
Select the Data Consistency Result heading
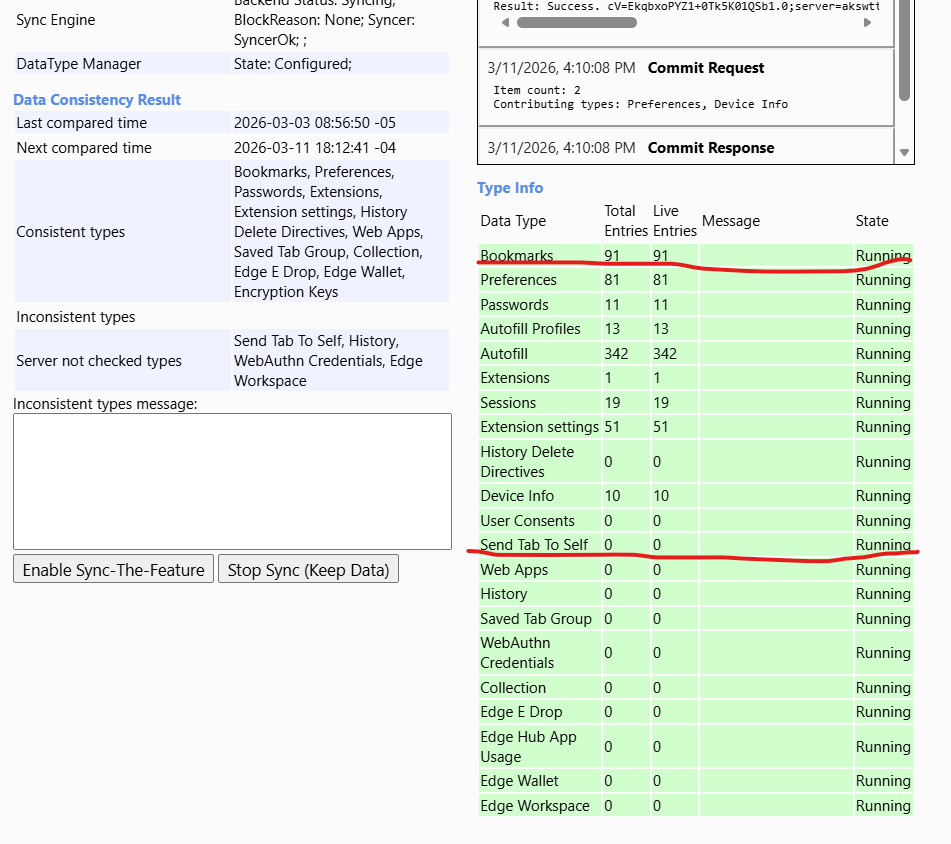click(97, 99)
